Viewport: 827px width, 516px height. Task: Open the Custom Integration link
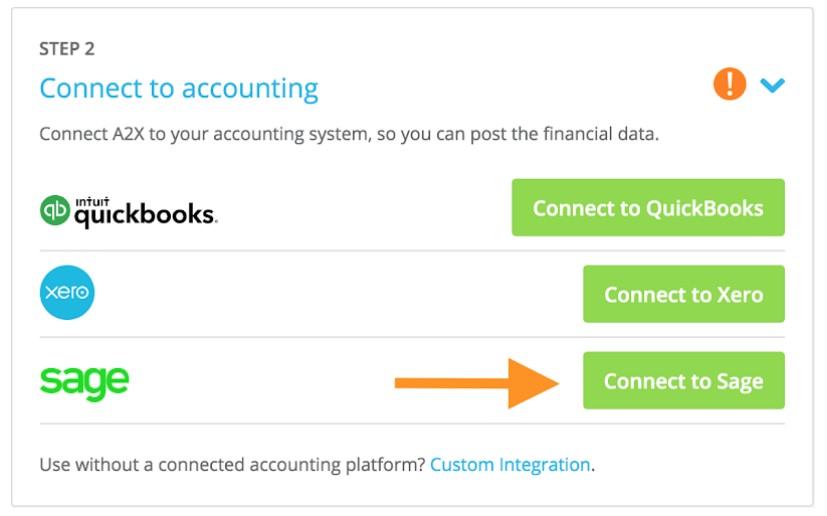tap(510, 465)
